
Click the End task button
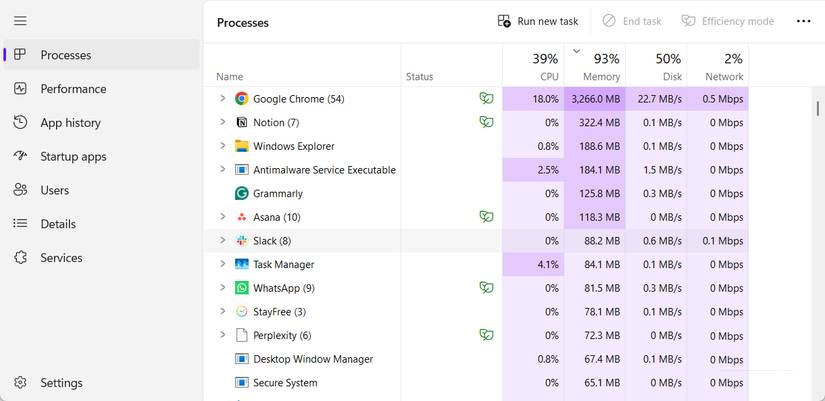(632, 21)
